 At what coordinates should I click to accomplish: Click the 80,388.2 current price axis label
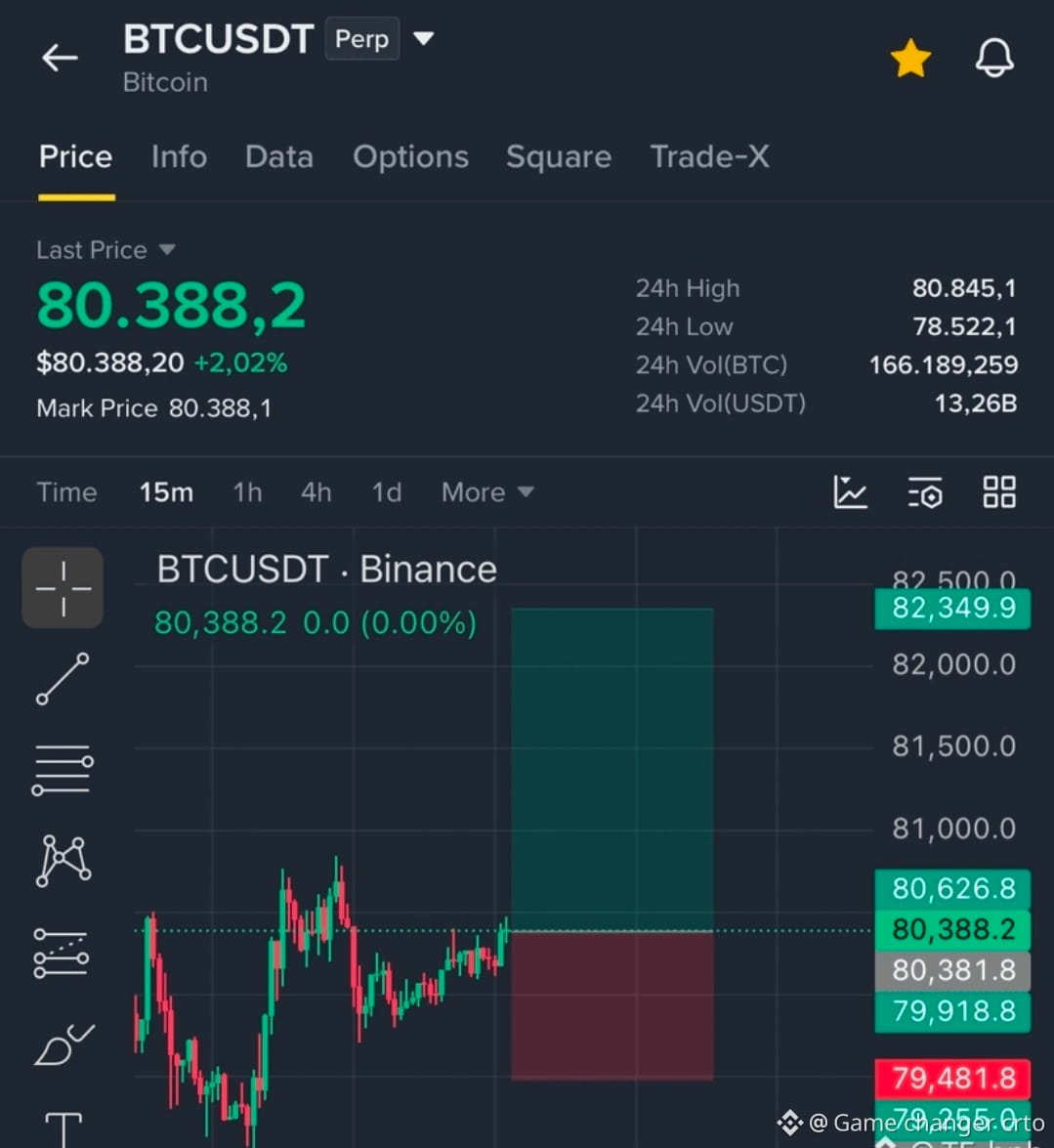[953, 930]
